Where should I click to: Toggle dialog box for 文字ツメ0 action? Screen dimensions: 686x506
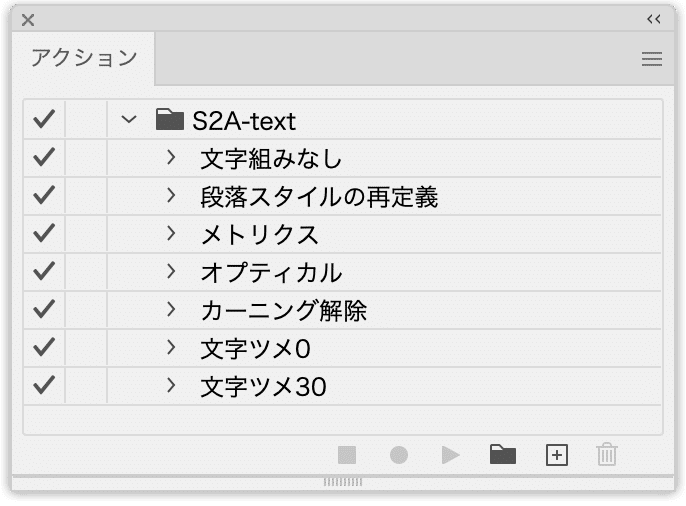(x=86, y=348)
